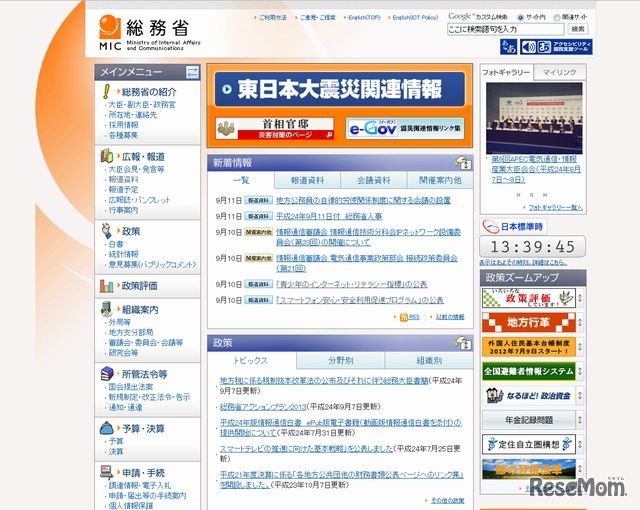Open the 東日本大震災関連情報 banner
640x510 pixels.
340,89
